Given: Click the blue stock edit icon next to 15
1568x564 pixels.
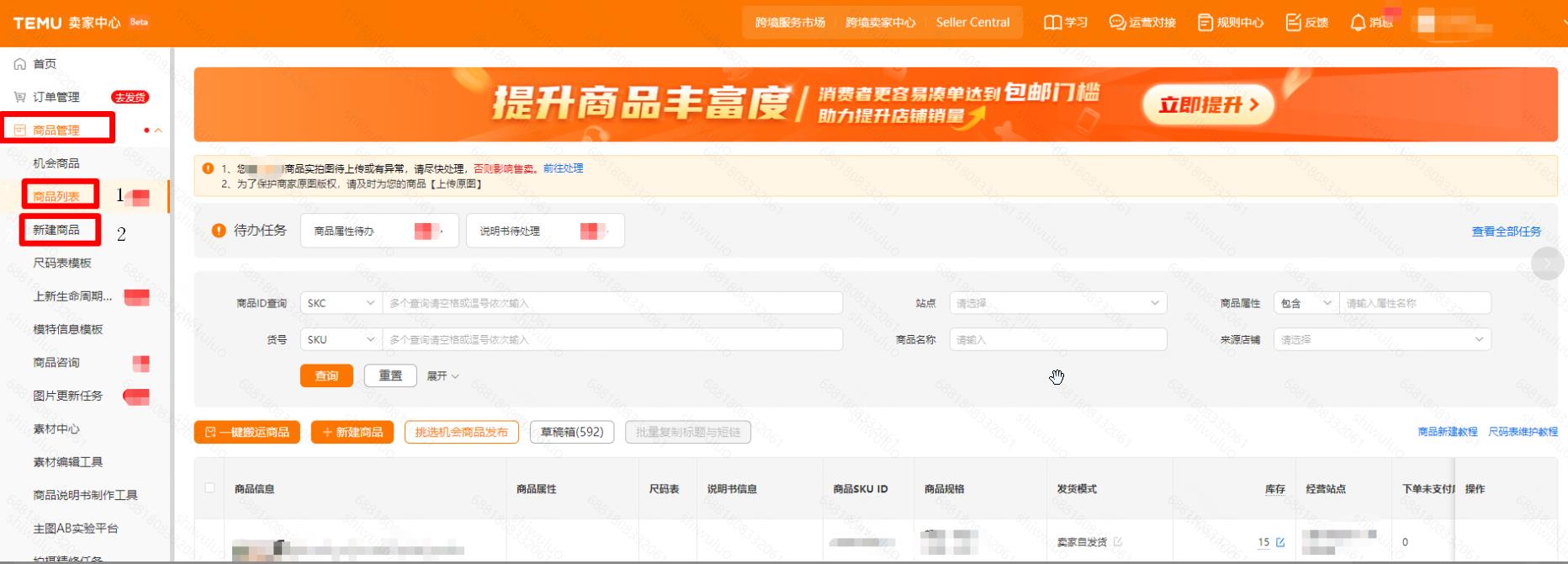Looking at the screenshot, I should 1280,542.
